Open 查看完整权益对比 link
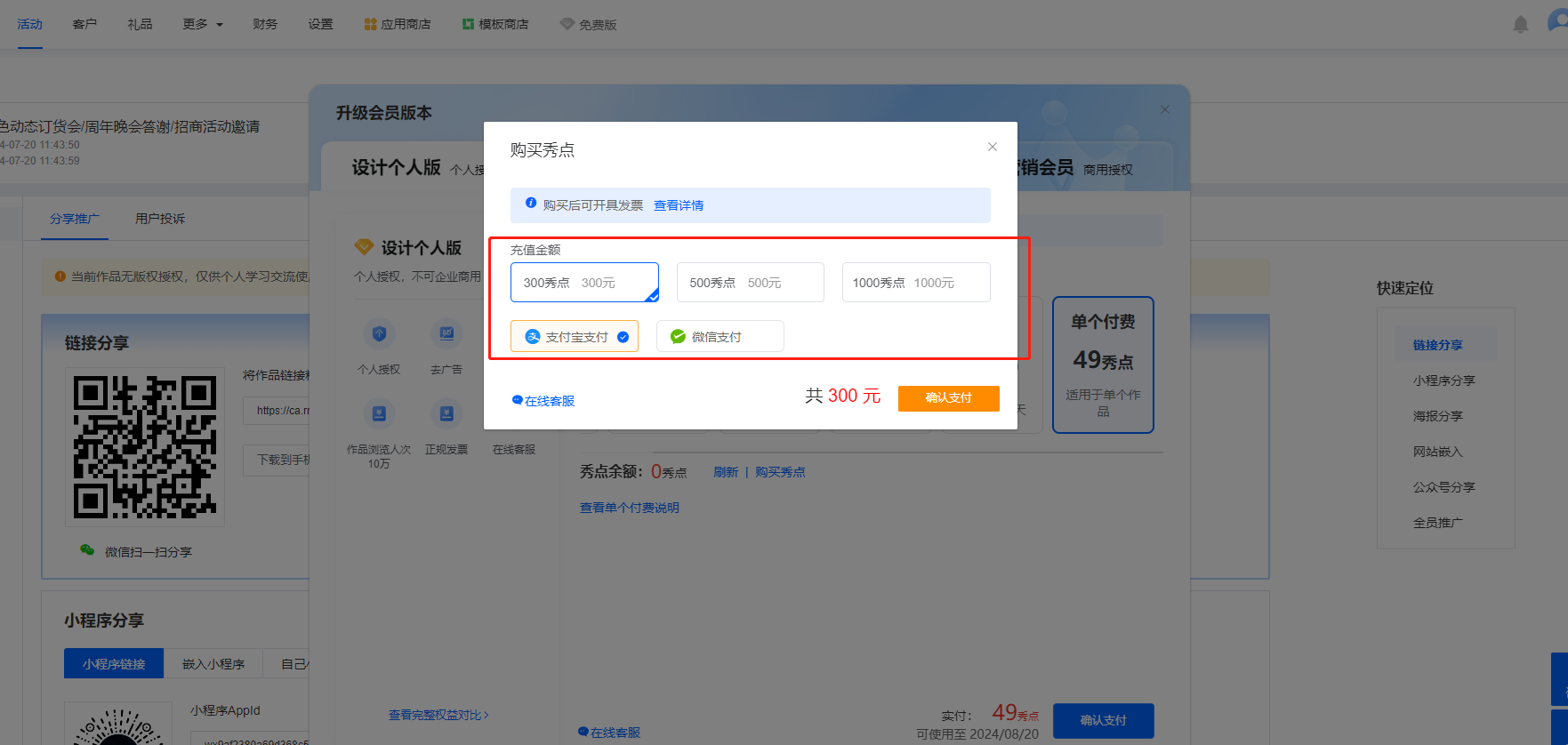 [438, 715]
